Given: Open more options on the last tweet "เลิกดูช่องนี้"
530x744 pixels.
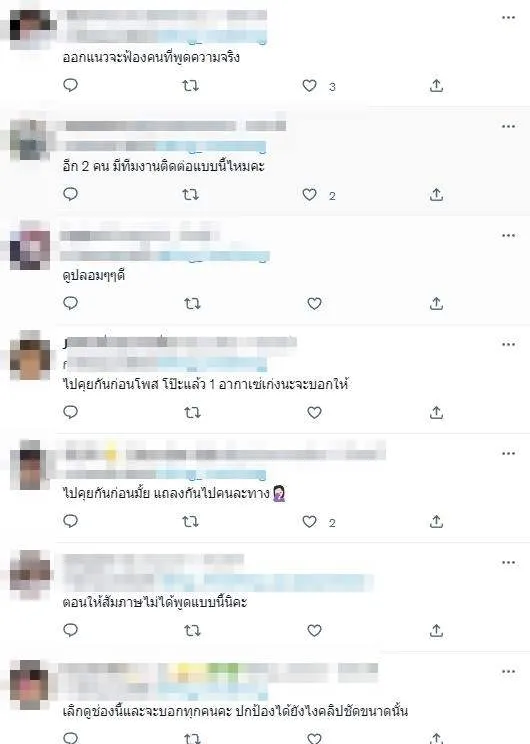Looking at the screenshot, I should (508, 671).
